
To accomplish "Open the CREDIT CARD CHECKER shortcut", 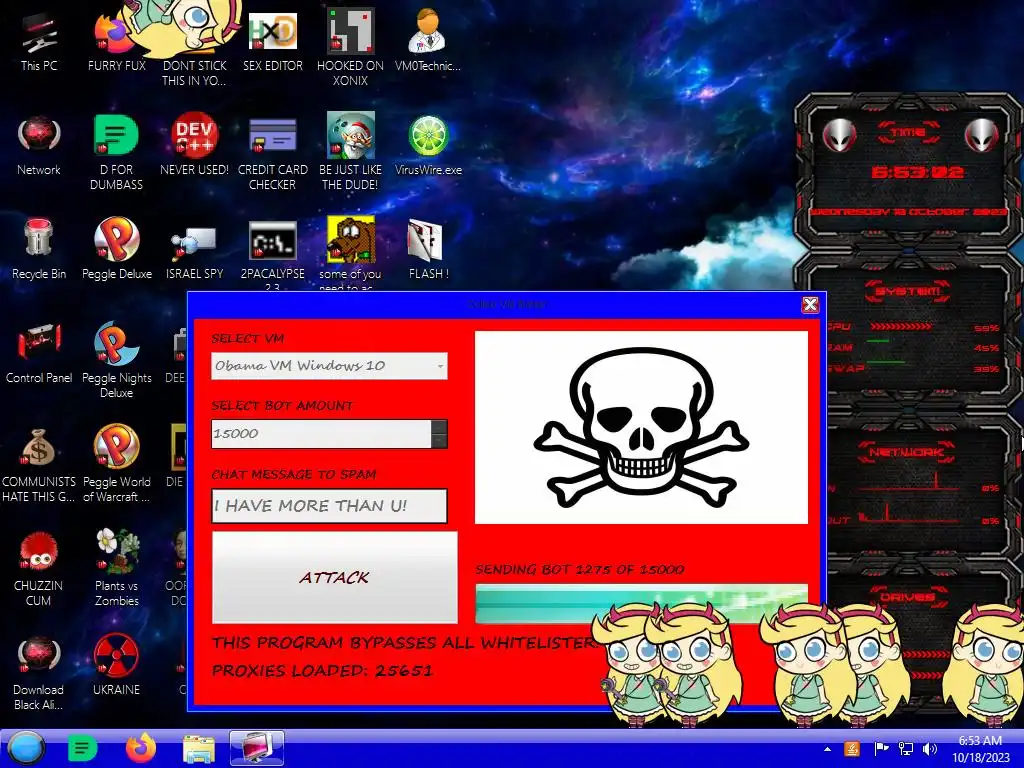I will coord(272,152).
